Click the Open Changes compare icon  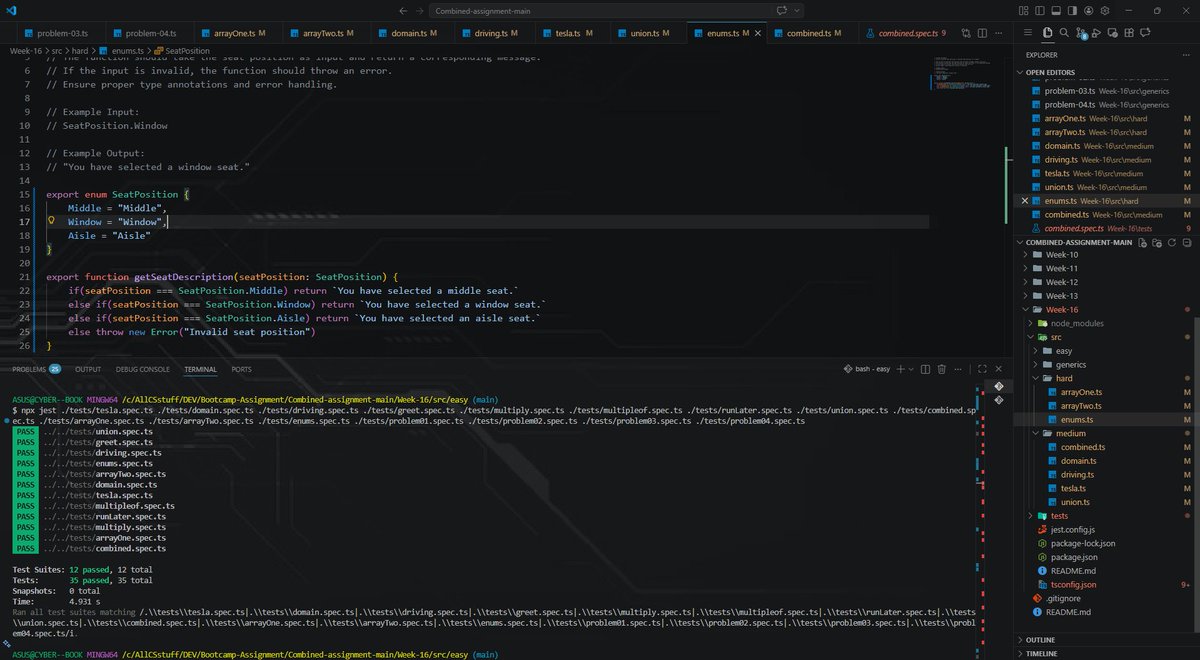click(966, 33)
